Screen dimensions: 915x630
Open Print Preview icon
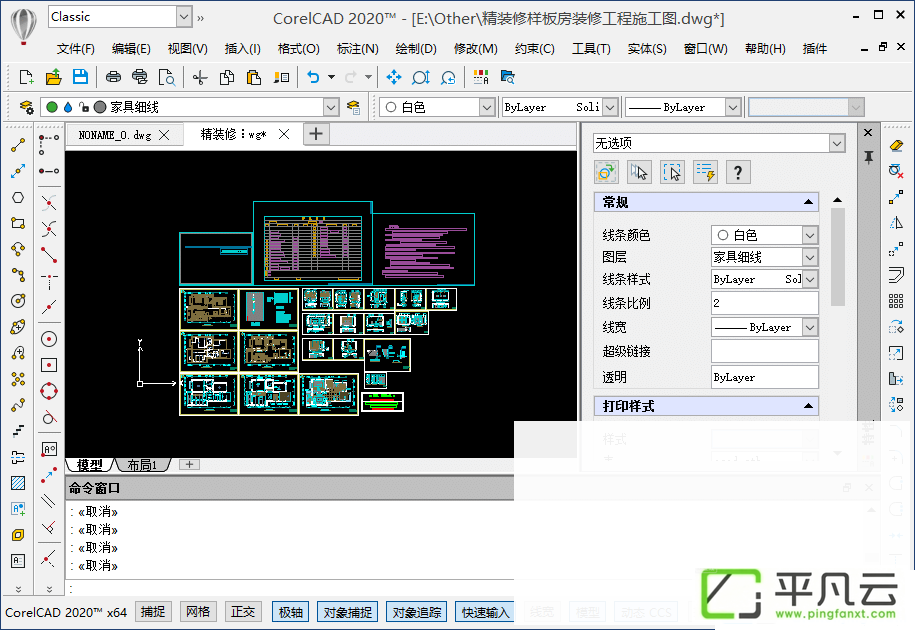pos(167,77)
